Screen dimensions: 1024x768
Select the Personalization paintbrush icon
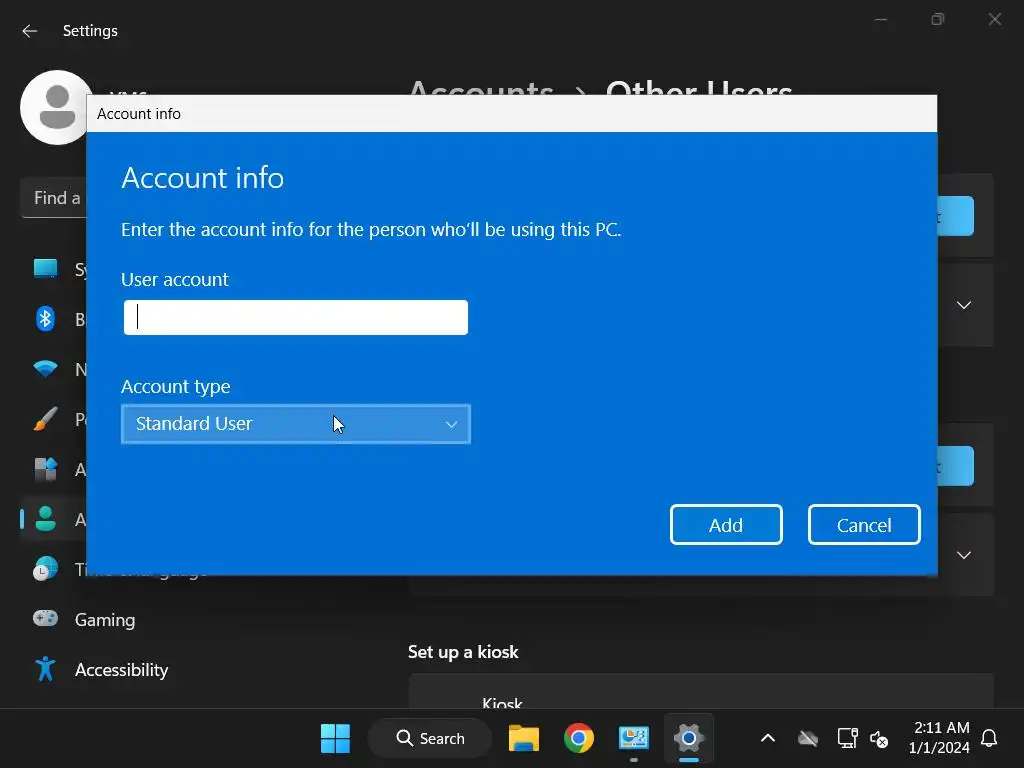(x=45, y=419)
